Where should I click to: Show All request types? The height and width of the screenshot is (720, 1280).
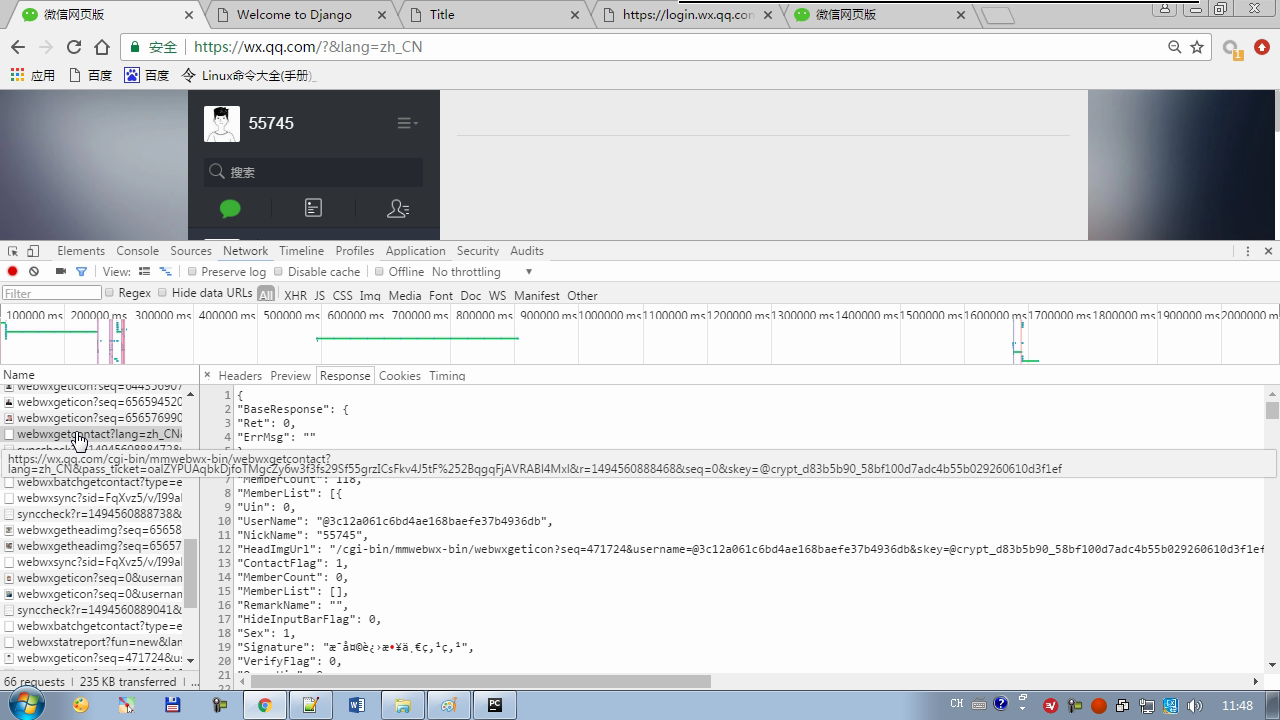pos(265,294)
